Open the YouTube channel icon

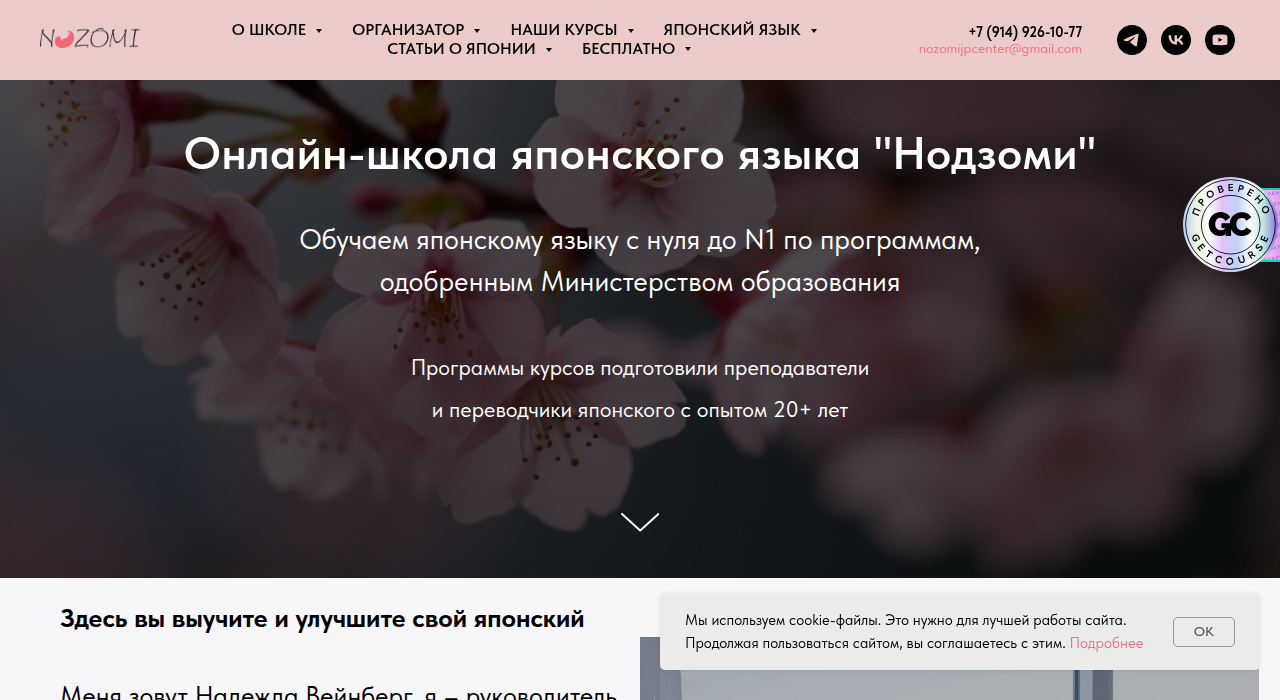coord(1220,40)
